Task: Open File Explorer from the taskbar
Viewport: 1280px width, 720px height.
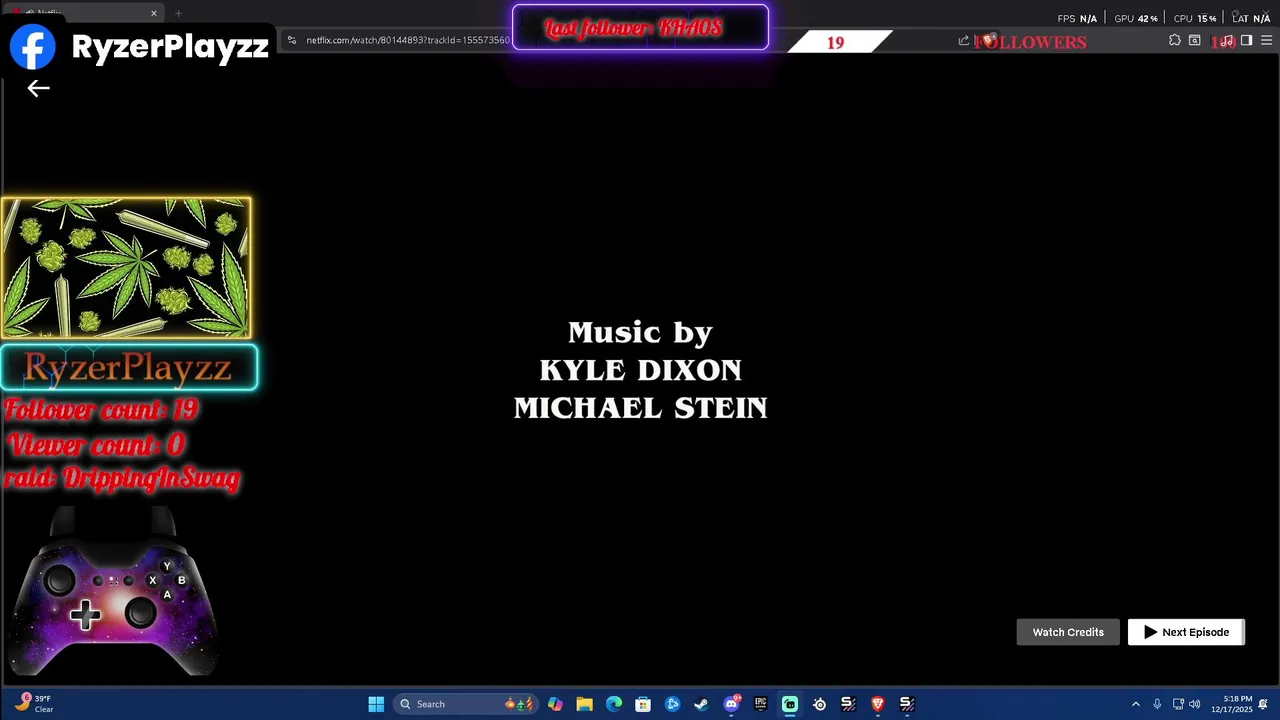Action: tap(585, 704)
